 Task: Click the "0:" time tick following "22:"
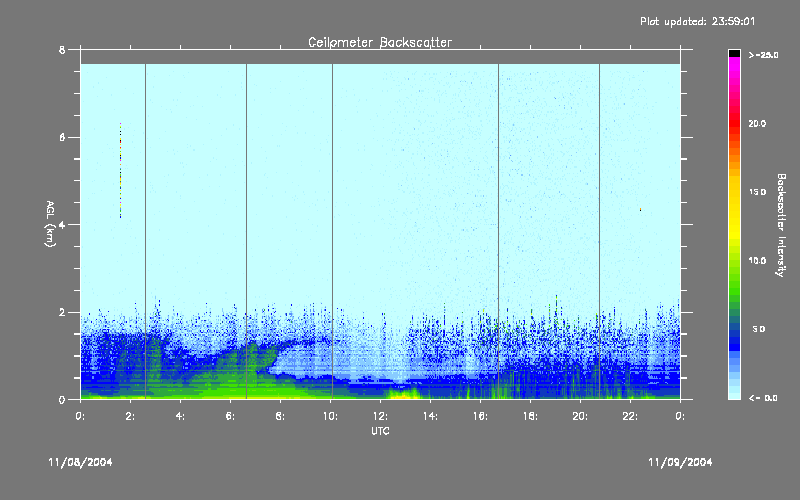click(680, 416)
